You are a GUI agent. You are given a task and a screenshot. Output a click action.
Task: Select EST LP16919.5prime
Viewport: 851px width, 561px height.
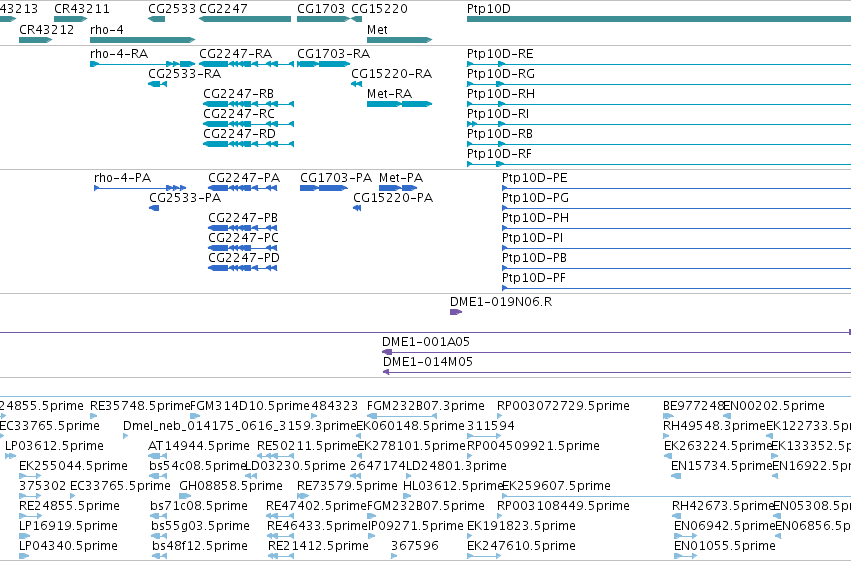pos(68,526)
